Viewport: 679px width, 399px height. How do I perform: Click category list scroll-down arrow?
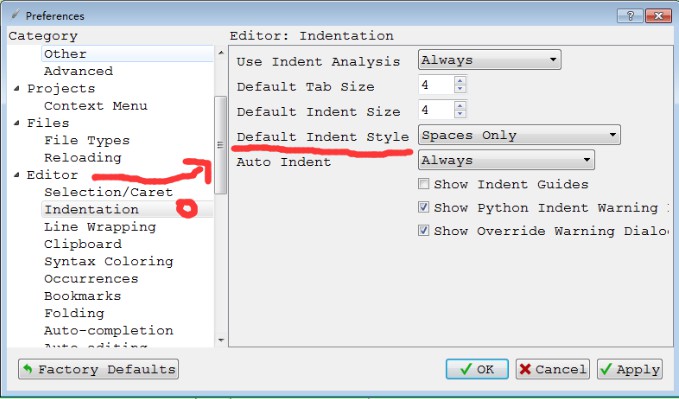pos(221,341)
